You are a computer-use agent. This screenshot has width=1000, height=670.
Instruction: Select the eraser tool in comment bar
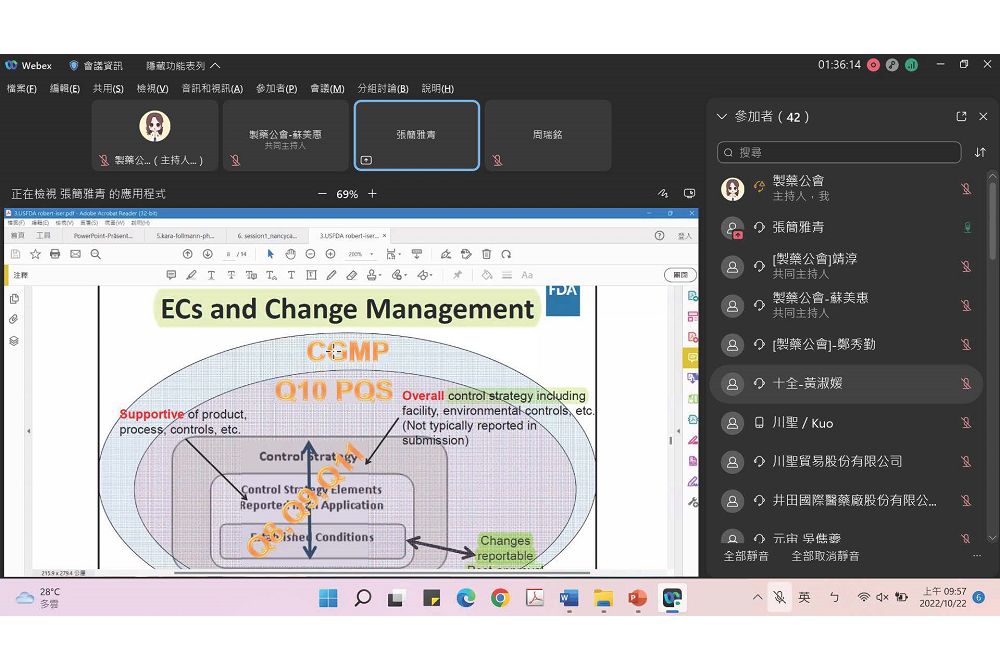point(351,275)
